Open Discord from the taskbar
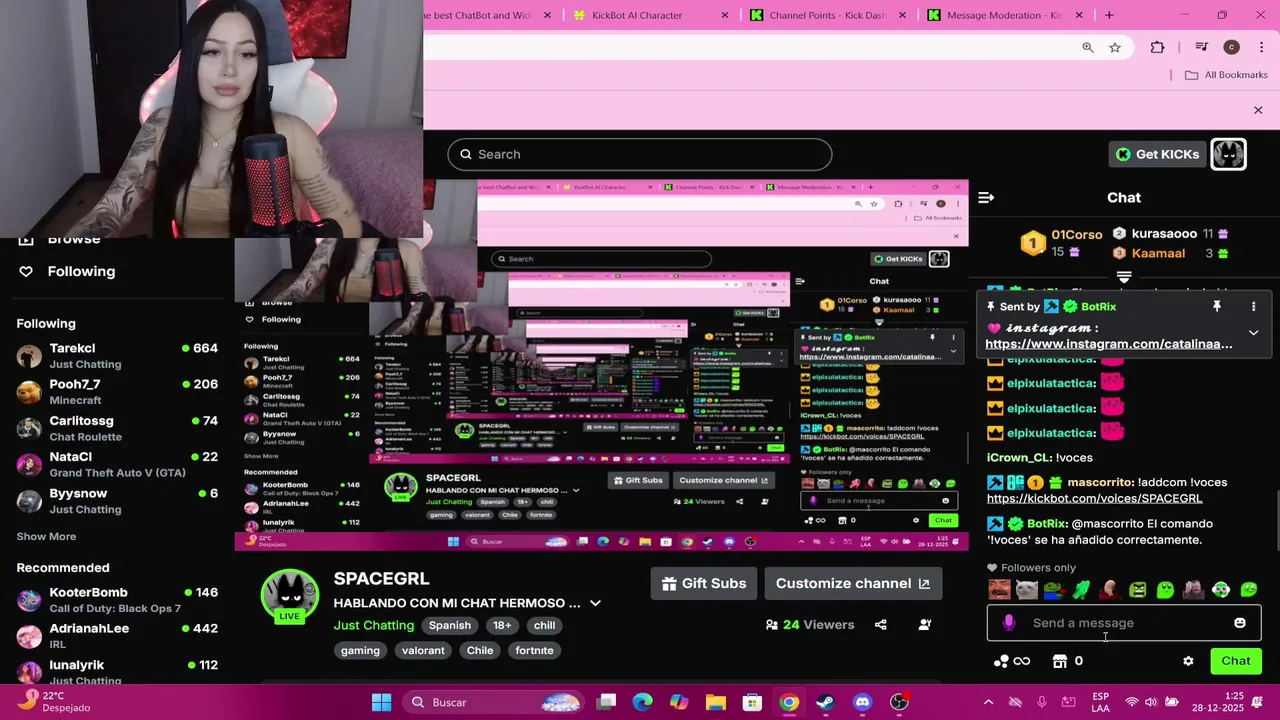Screen dimensions: 1280x720 pyautogui.click(x=863, y=702)
